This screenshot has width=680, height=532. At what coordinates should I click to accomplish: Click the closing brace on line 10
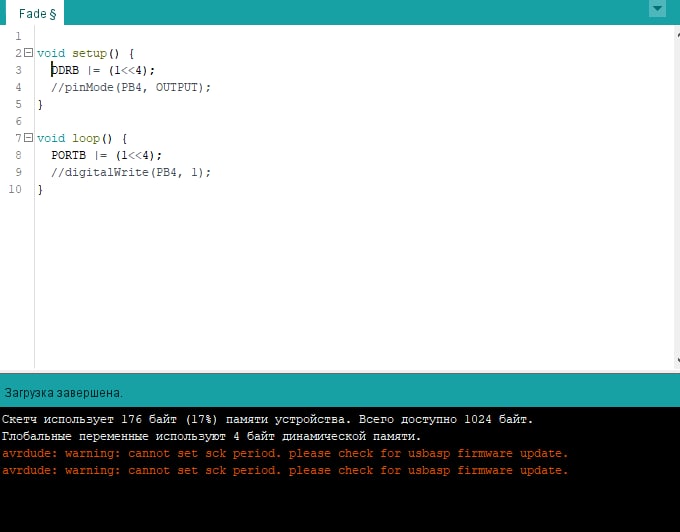(x=40, y=189)
